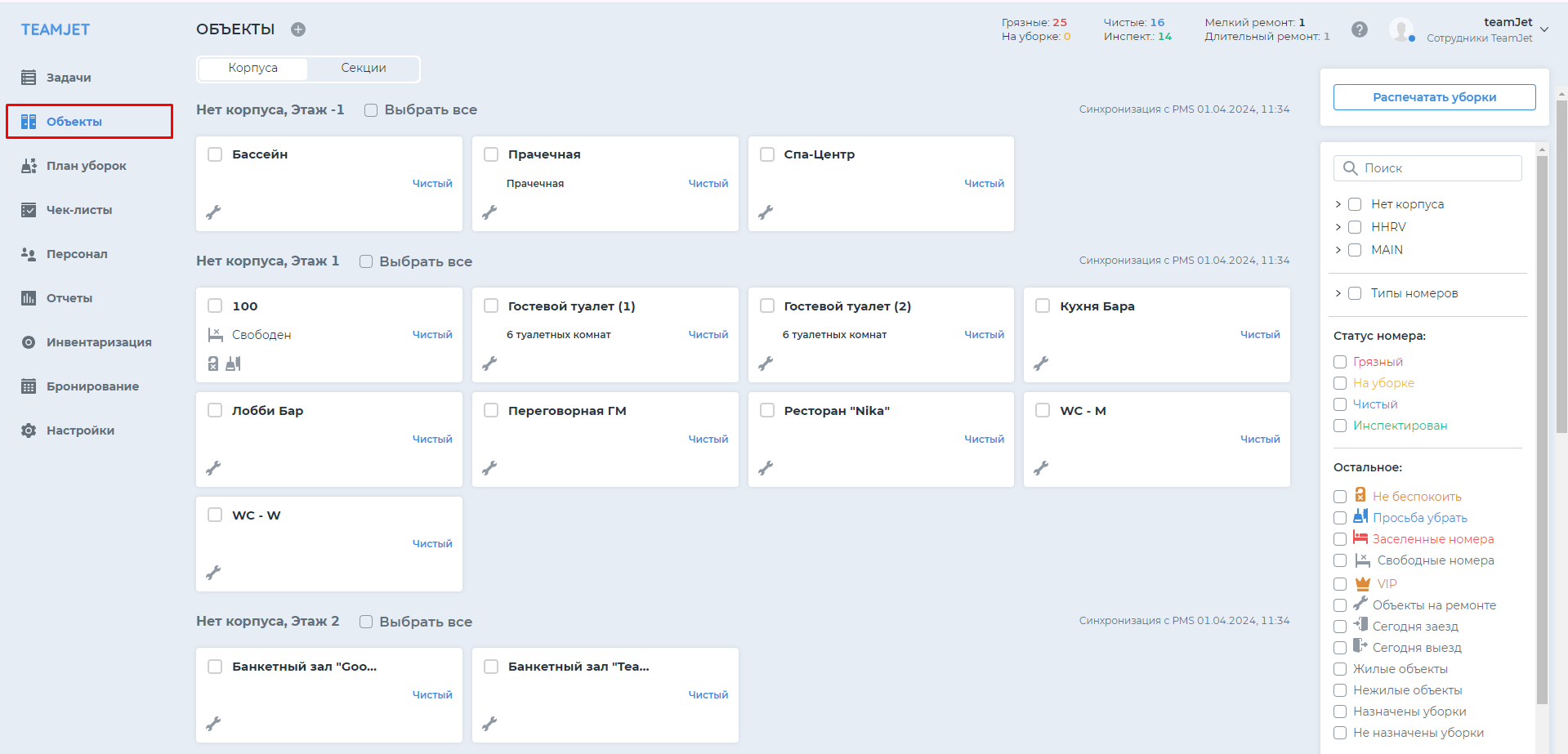Click the Поиск search field
Viewport: 1568px width, 754px height.
click(x=1428, y=168)
